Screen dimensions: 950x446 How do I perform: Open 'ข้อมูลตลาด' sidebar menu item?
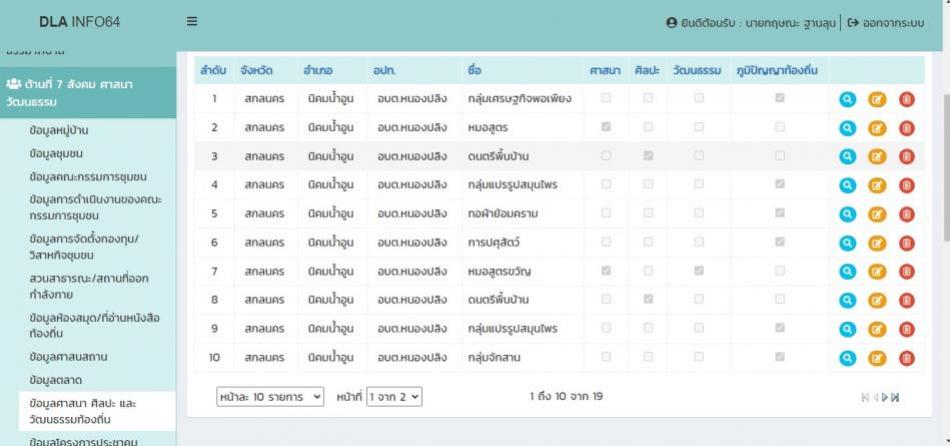[x=60, y=380]
